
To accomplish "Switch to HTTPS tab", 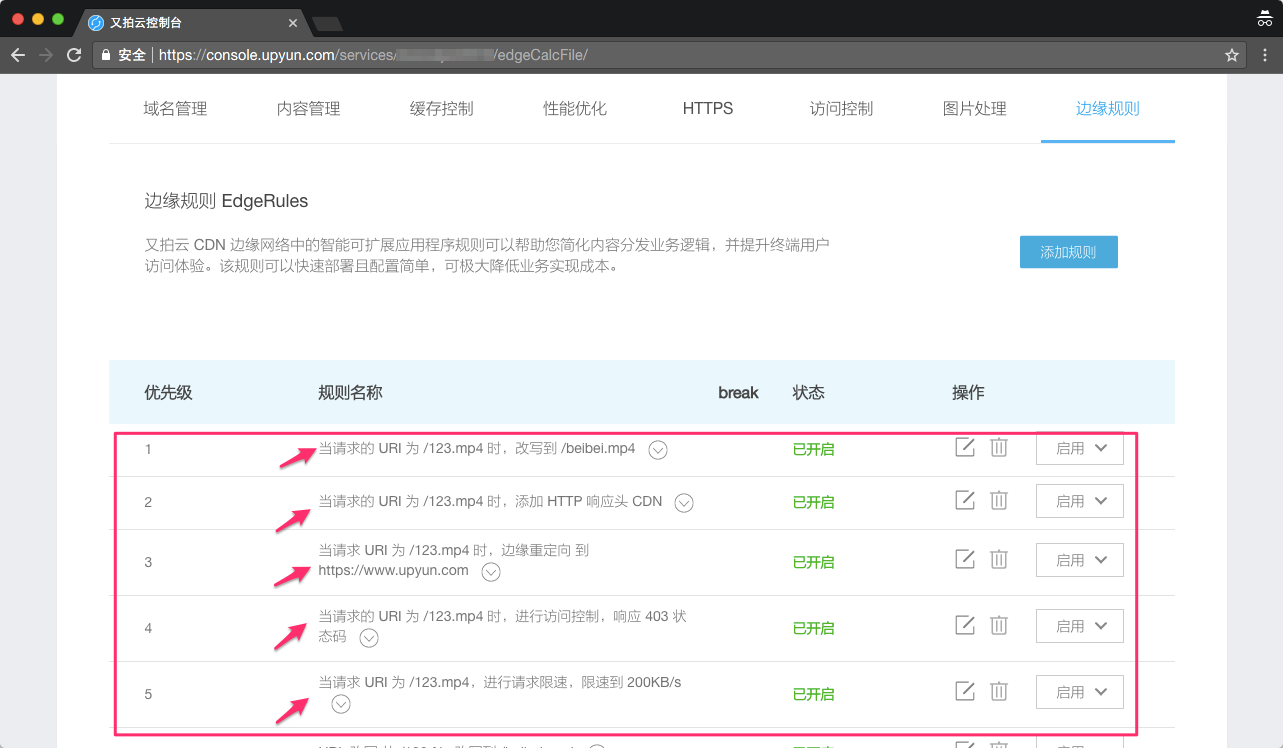I will [x=708, y=108].
